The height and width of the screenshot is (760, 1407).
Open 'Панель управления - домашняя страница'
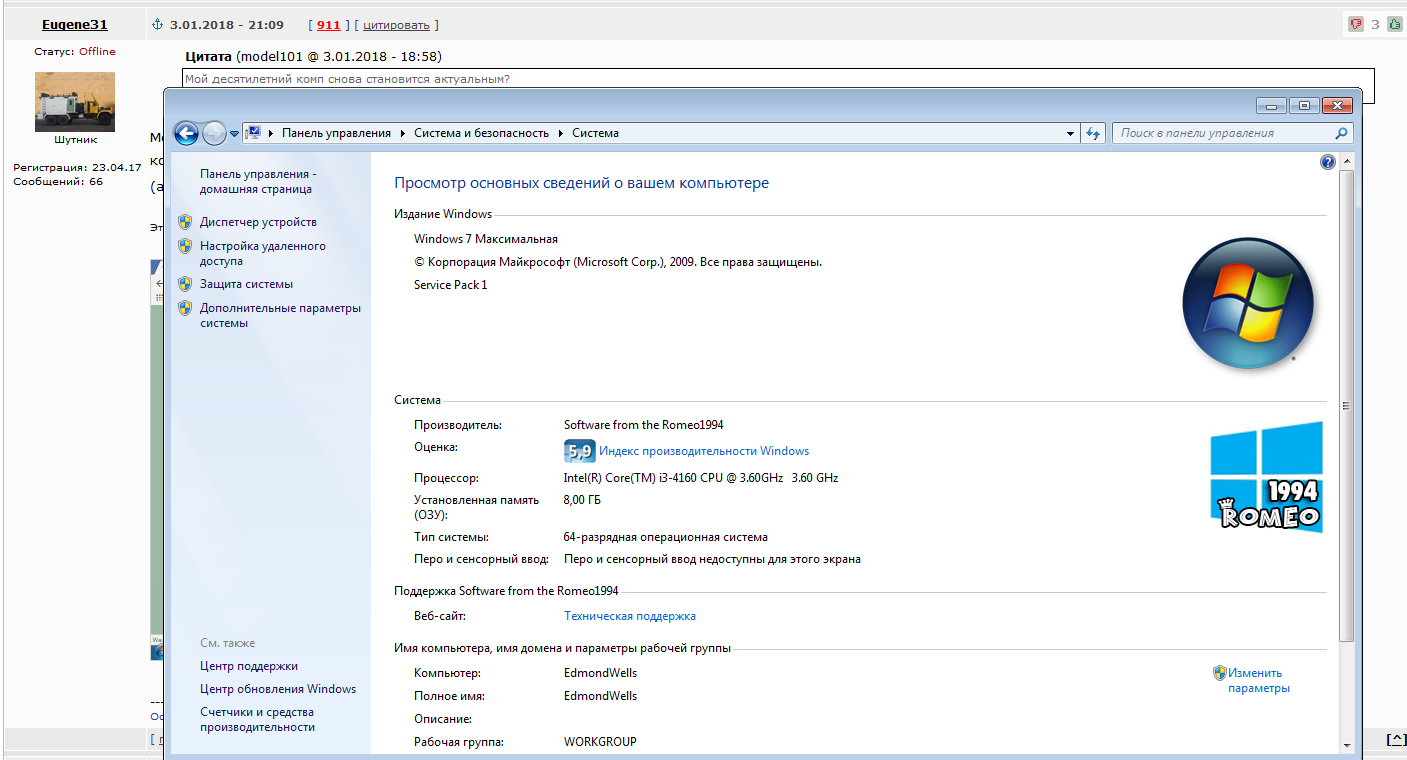258,181
